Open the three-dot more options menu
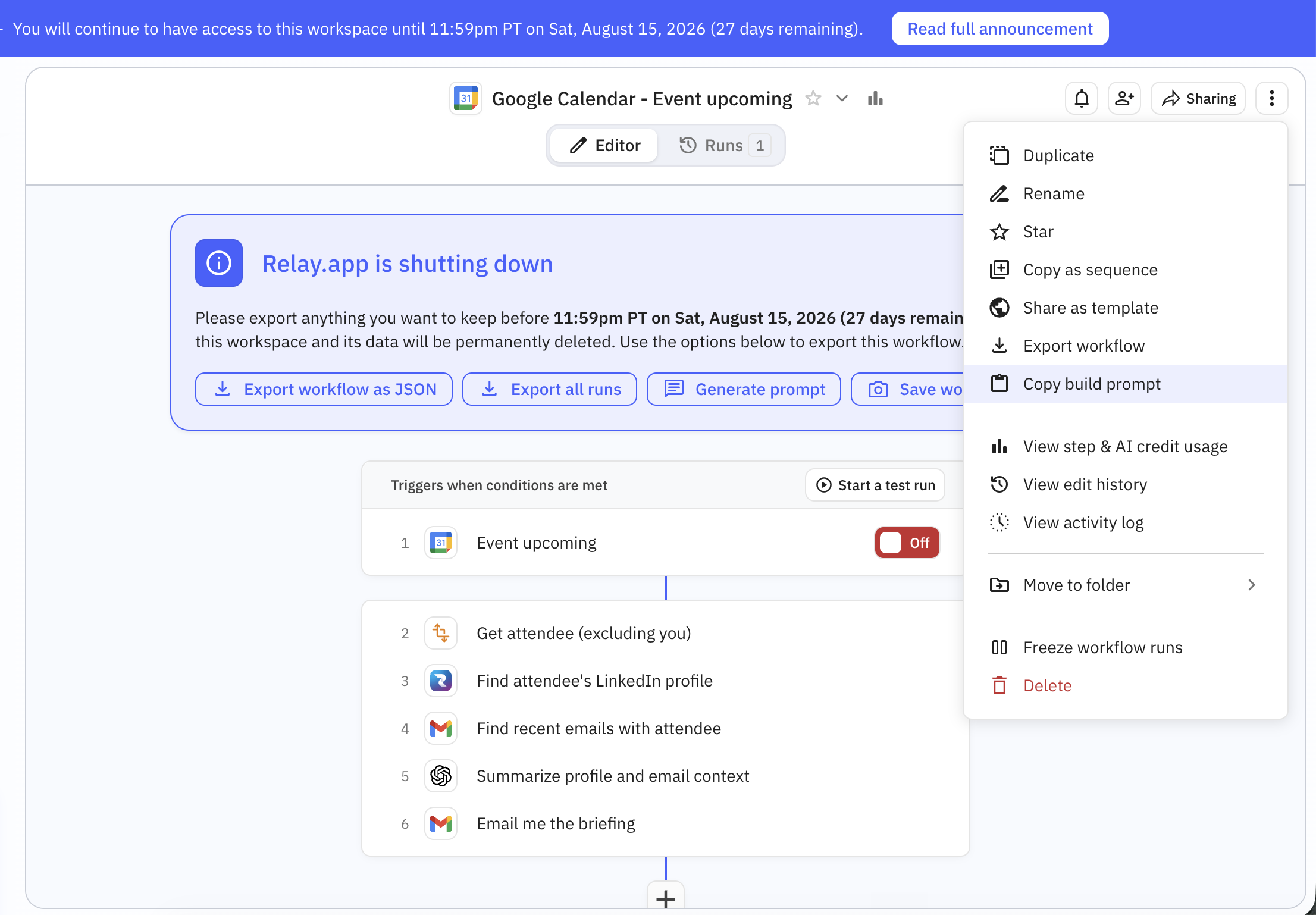The width and height of the screenshot is (1316, 915). coord(1271,98)
